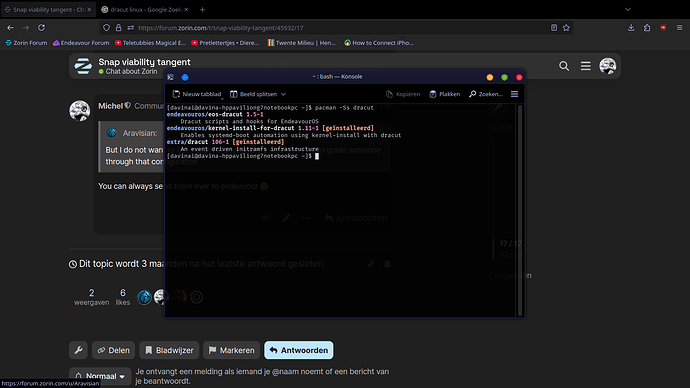Viewport: 690px width, 388px height.
Task: Open Nieuw tabblad in Konsole
Action: 197,94
